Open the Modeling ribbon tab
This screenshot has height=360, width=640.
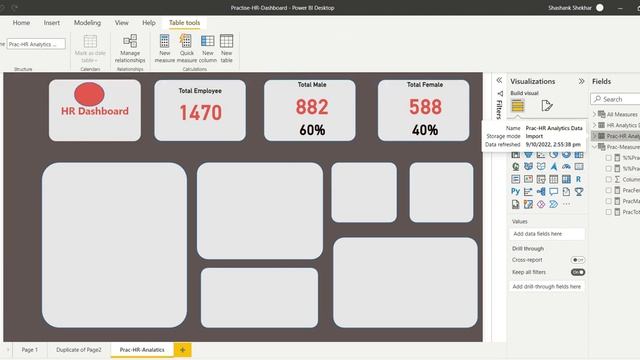click(87, 23)
